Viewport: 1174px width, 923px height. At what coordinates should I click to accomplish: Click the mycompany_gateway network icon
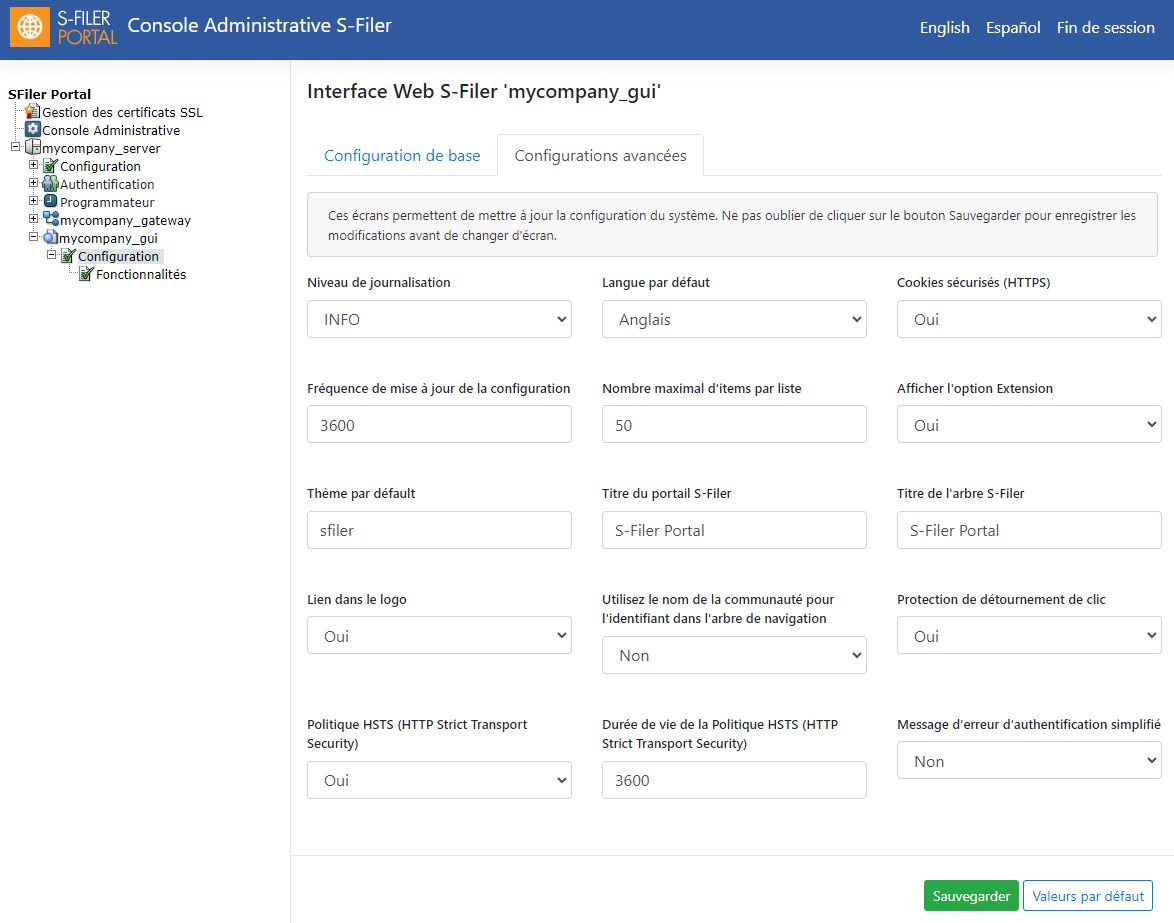[x=51, y=219]
